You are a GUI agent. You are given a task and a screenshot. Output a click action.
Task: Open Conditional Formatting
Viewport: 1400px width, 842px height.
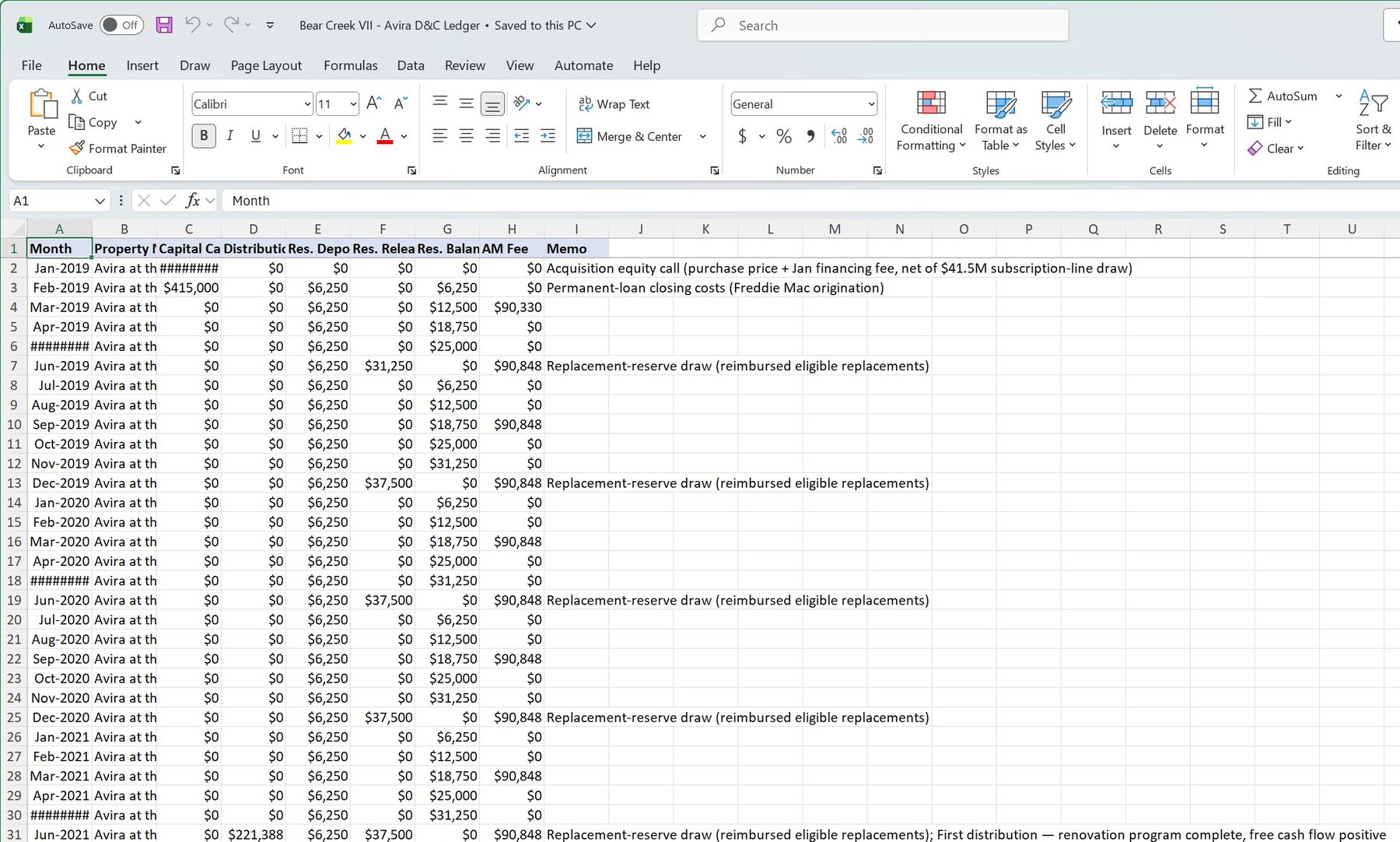931,121
